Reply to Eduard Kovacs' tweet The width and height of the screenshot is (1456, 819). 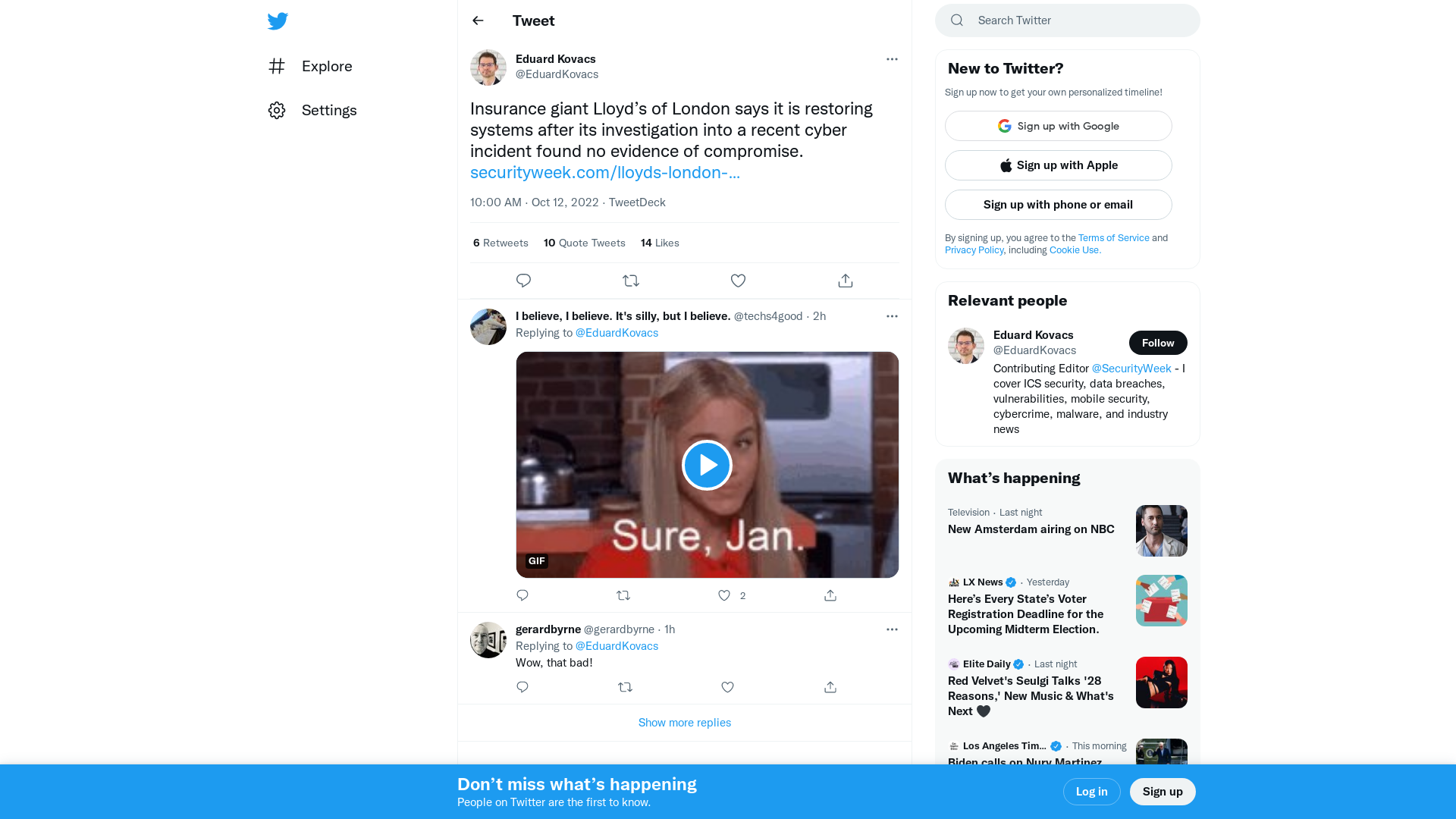[523, 280]
